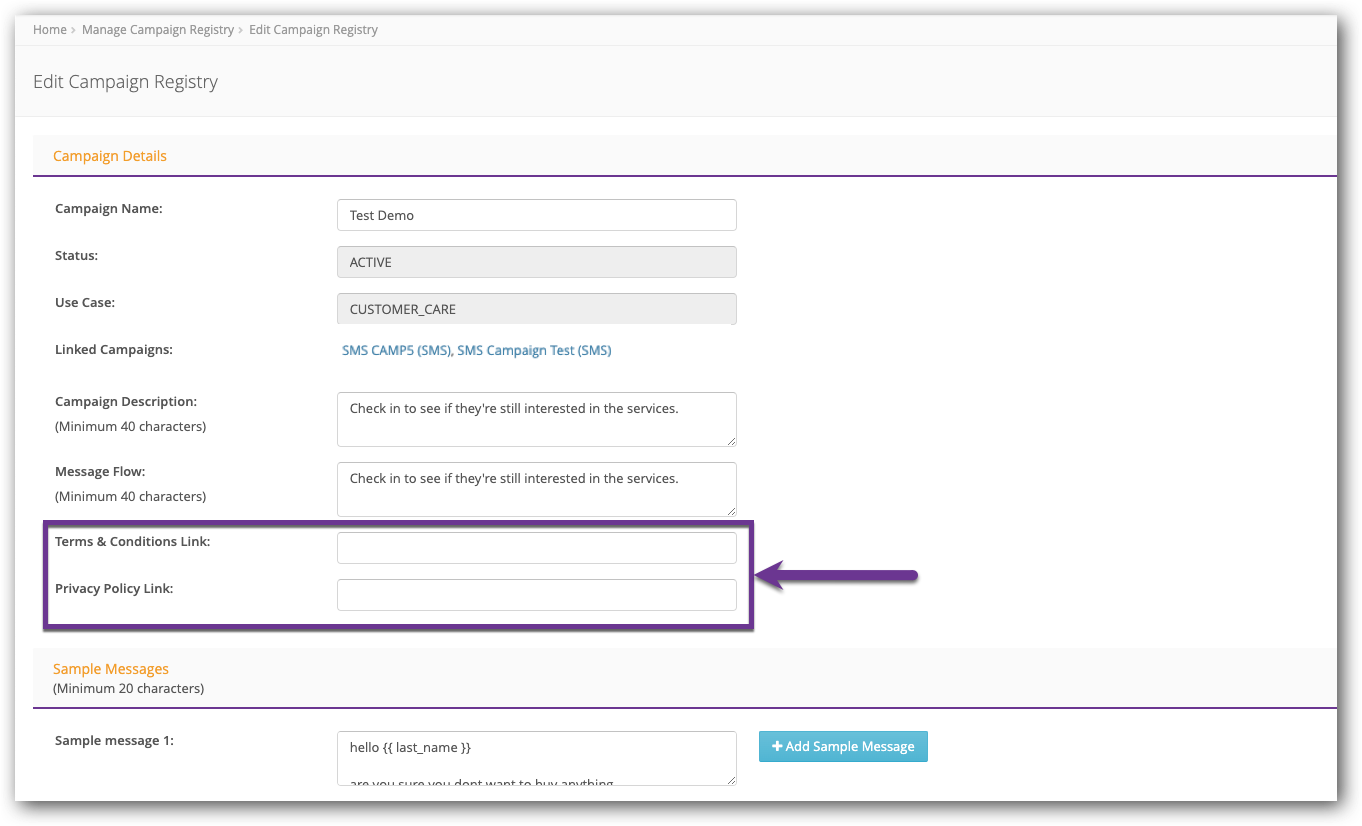The image size is (1362, 826).
Task: Click the Campaign Description resize handle
Action: 731,444
